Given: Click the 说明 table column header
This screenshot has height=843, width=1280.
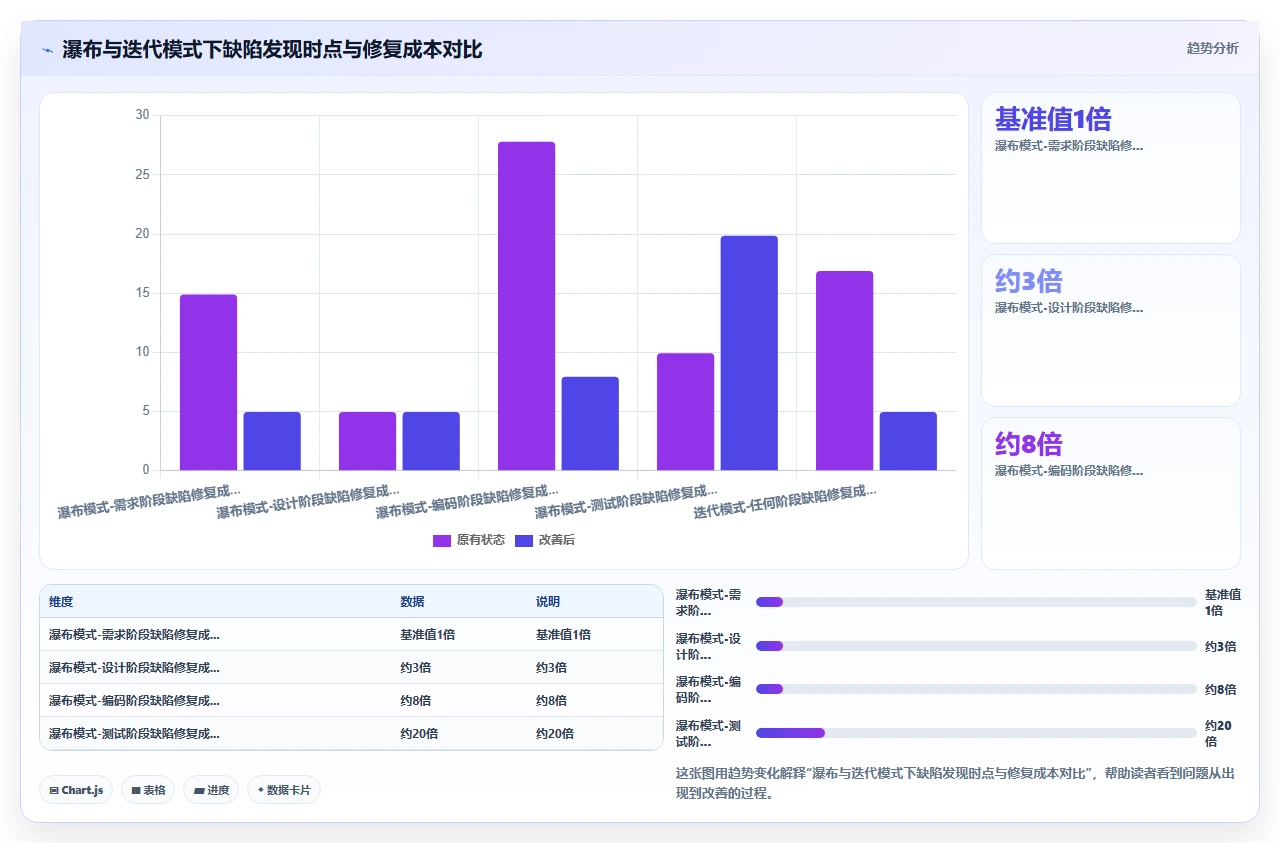Looking at the screenshot, I should (x=548, y=602).
